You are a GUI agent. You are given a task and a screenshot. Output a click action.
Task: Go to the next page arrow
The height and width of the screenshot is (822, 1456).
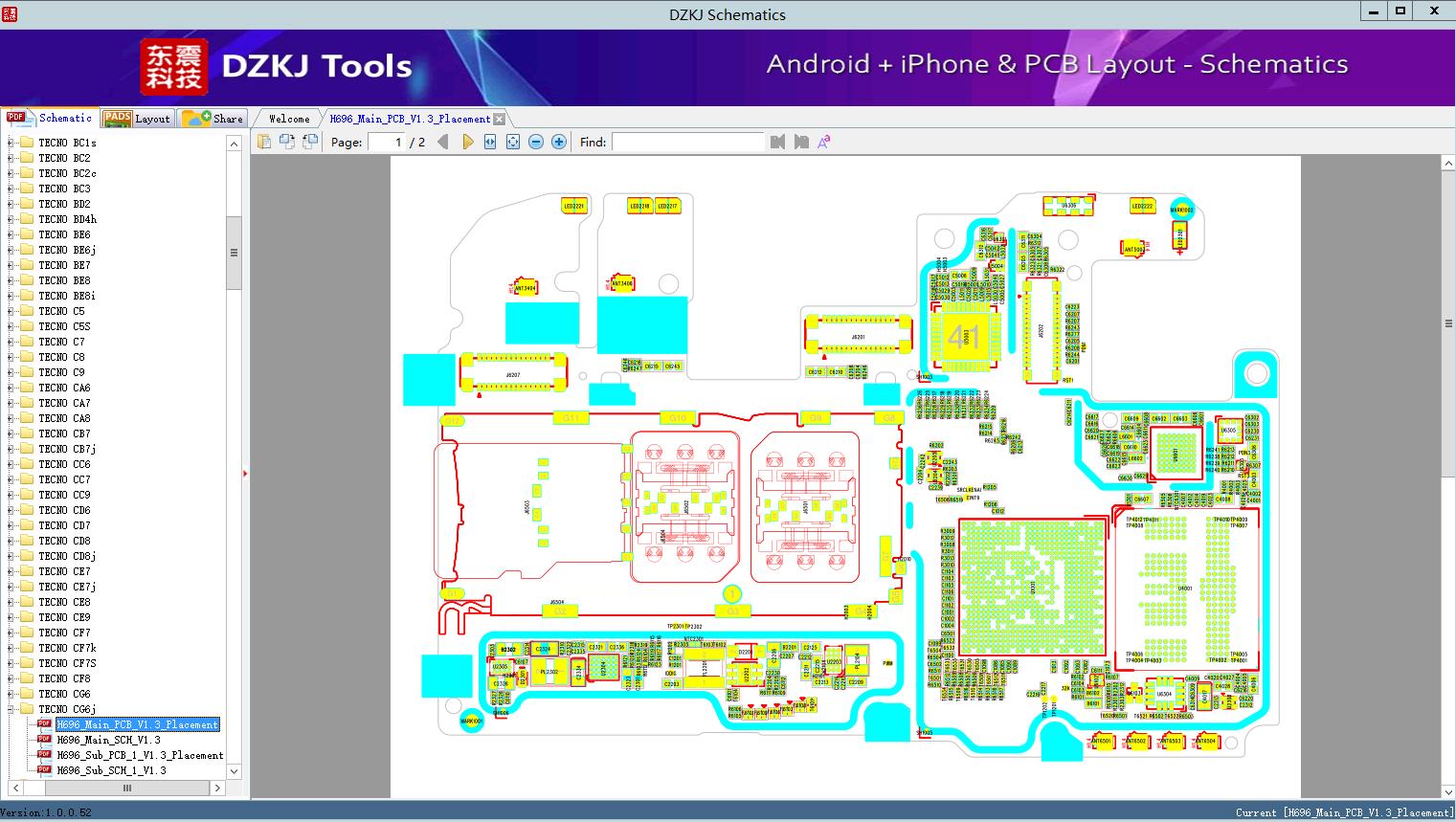click(467, 142)
